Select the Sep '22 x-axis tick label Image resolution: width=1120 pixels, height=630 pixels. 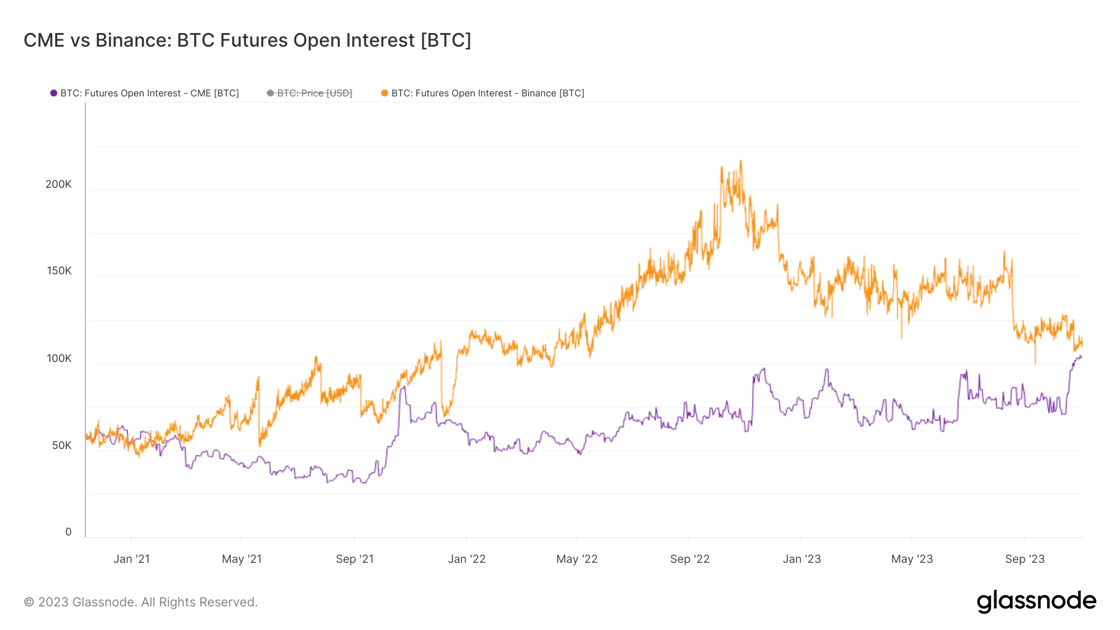point(690,559)
